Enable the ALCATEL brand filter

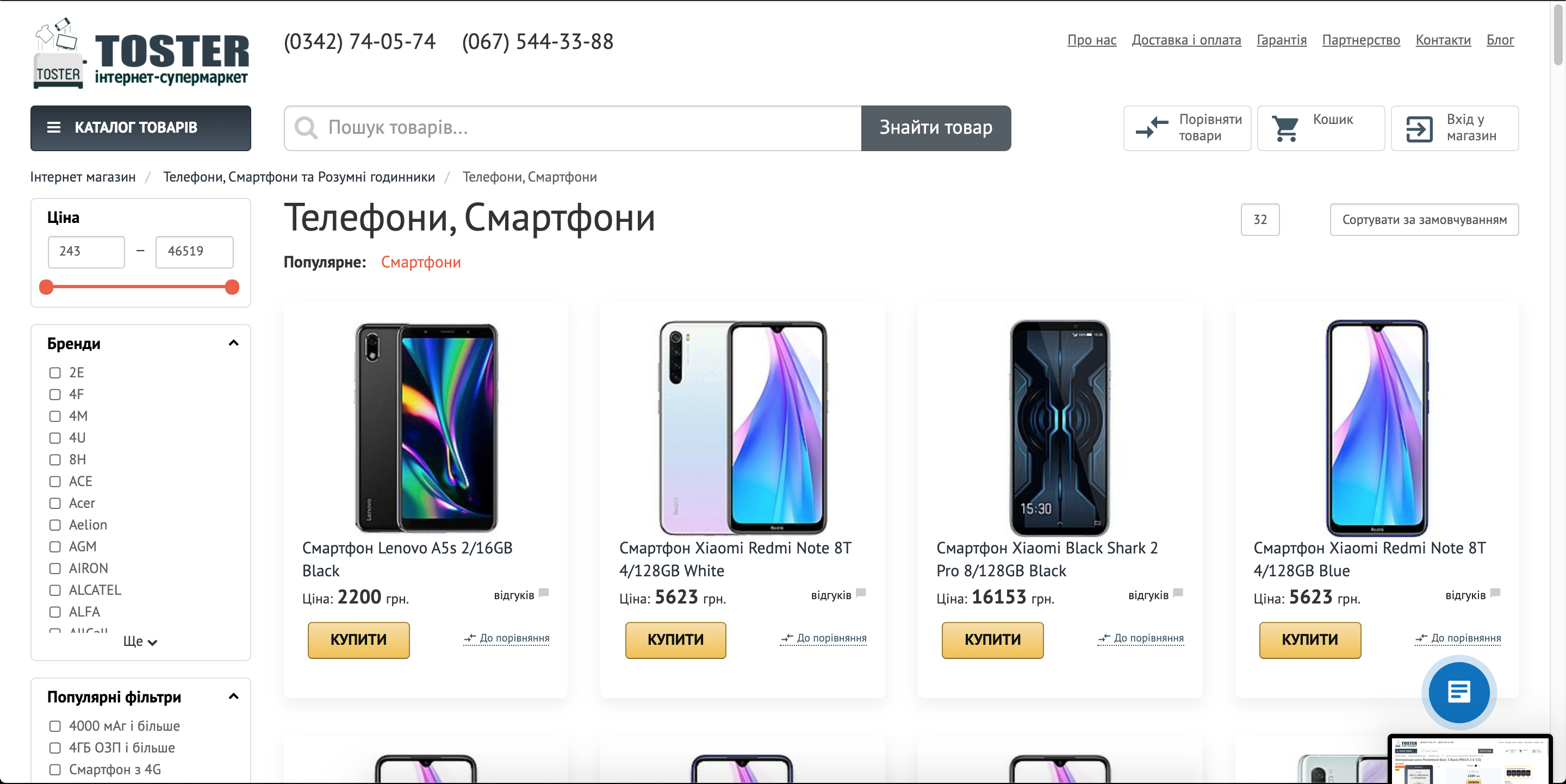(55, 590)
